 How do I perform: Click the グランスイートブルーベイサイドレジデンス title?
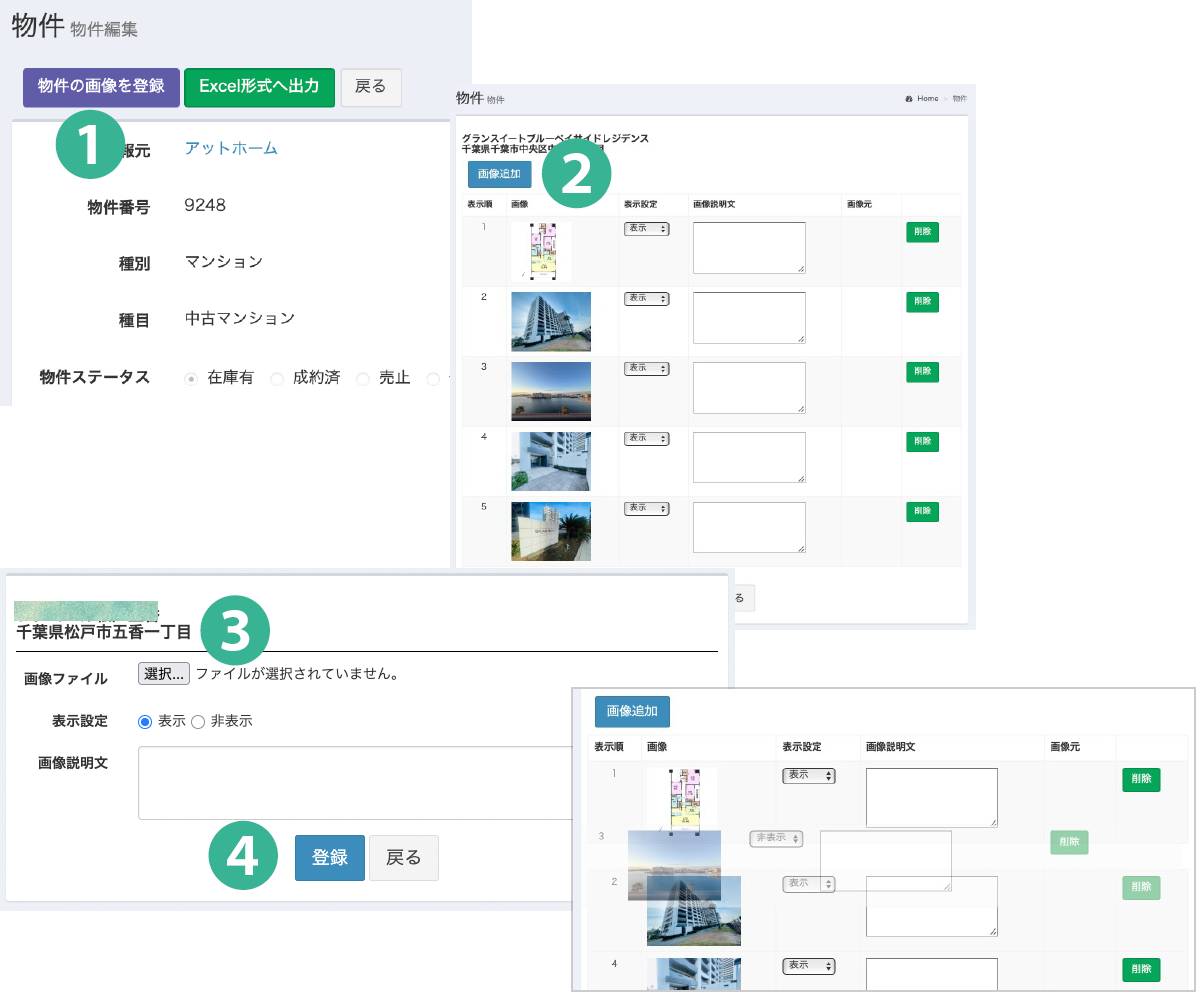(x=555, y=138)
